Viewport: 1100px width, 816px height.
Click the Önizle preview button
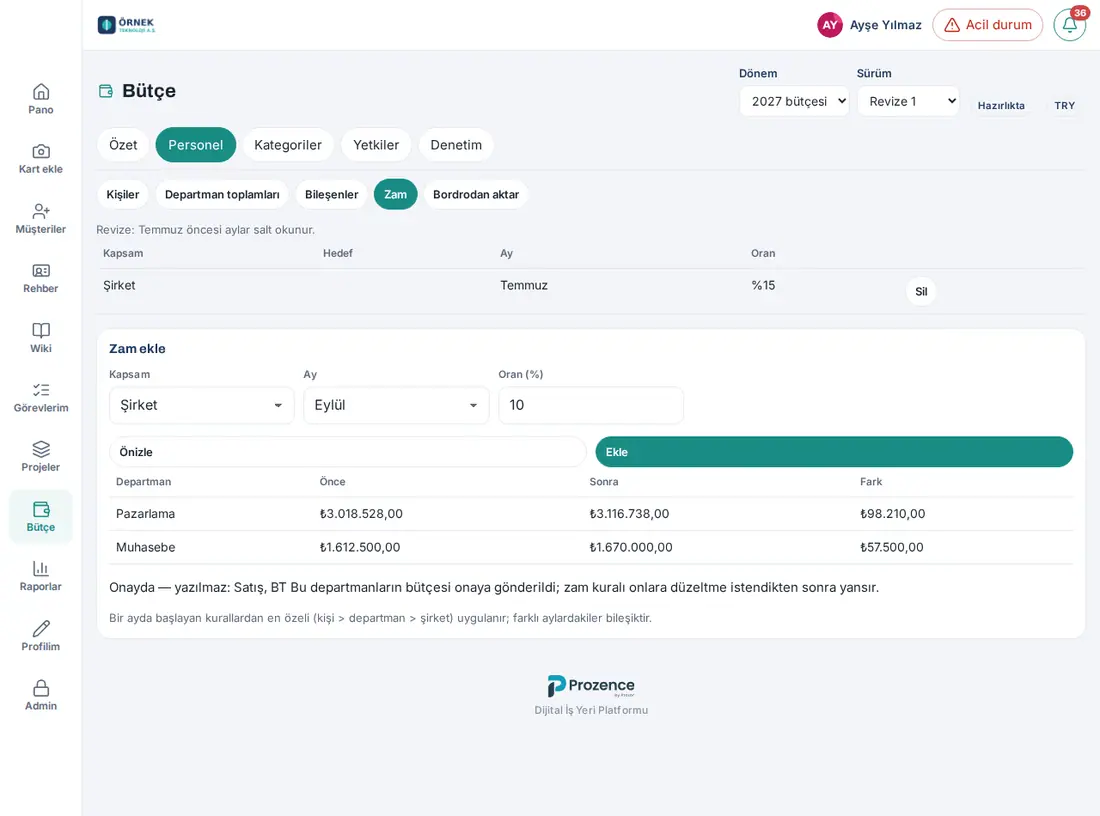(347, 452)
